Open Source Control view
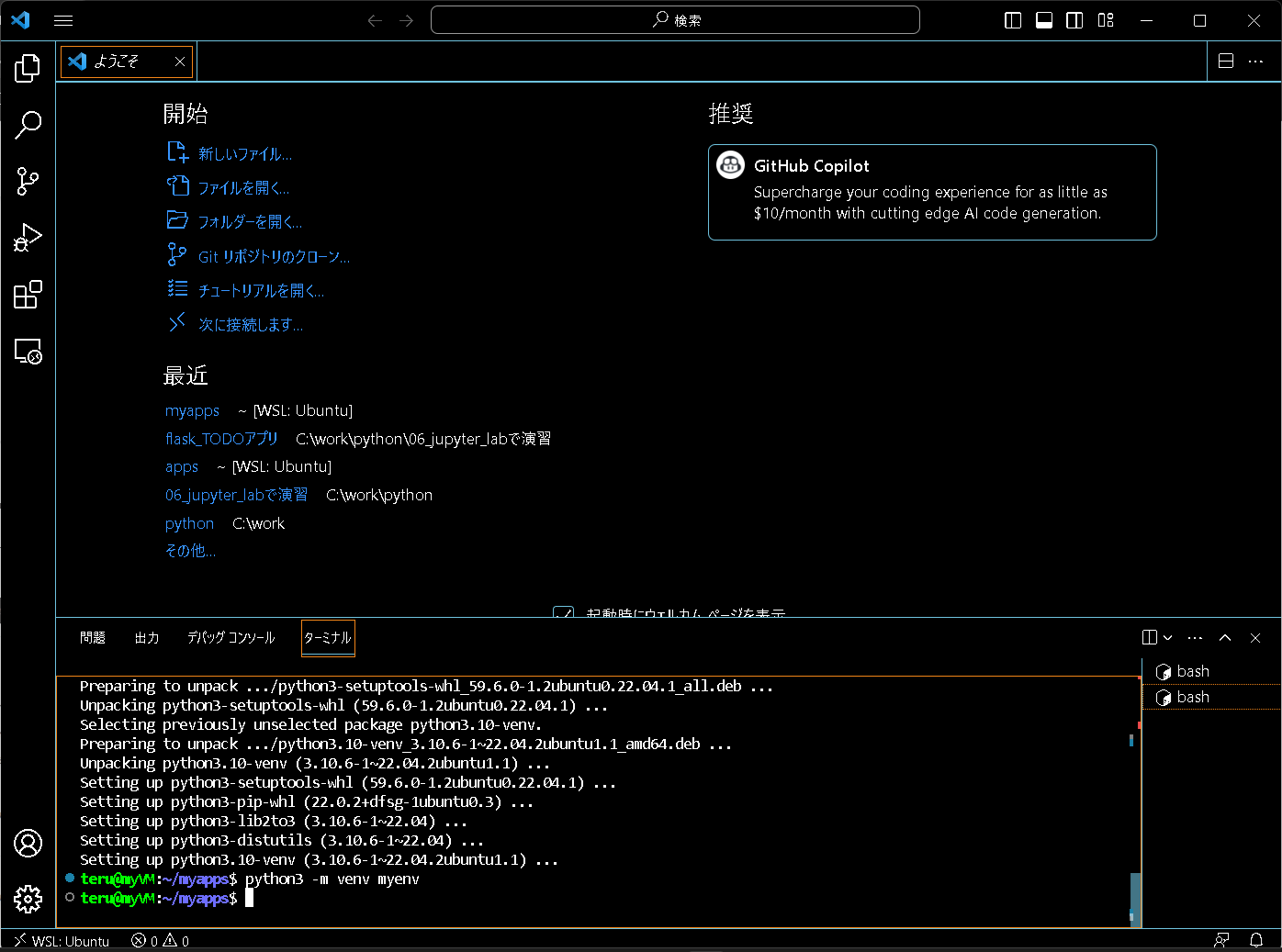The image size is (1282, 952). [x=28, y=182]
